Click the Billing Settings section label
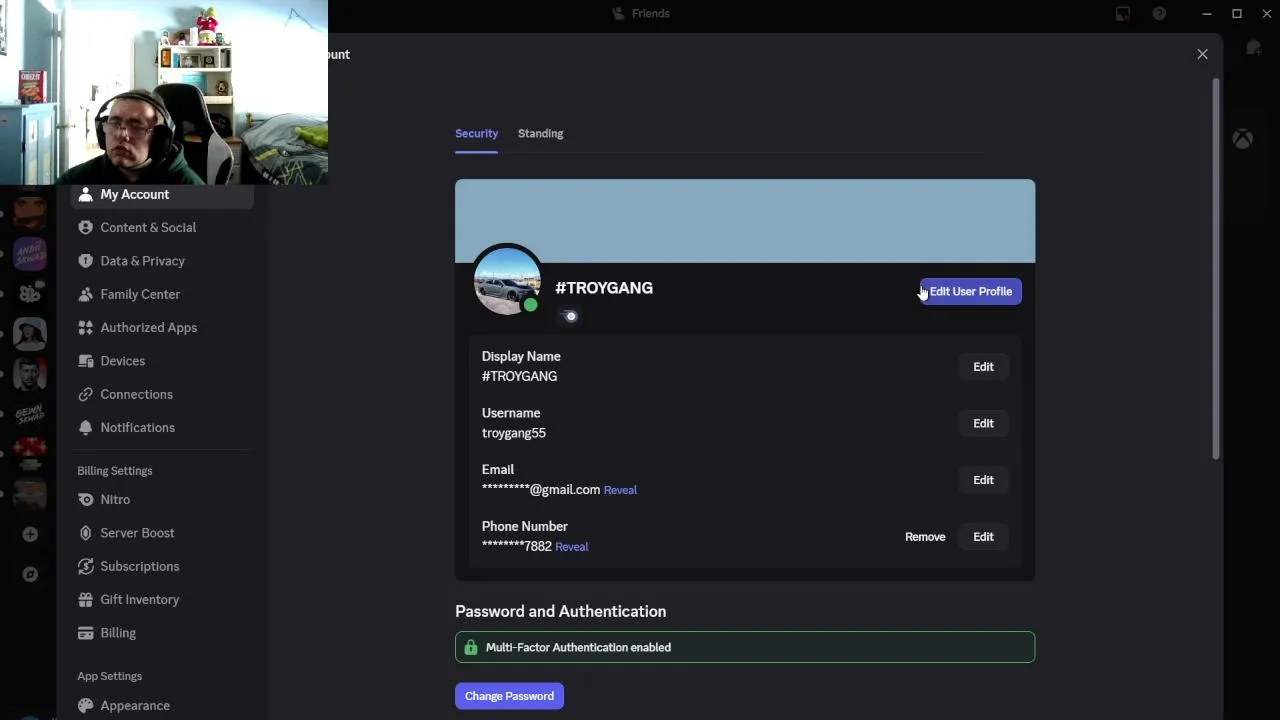 (115, 471)
